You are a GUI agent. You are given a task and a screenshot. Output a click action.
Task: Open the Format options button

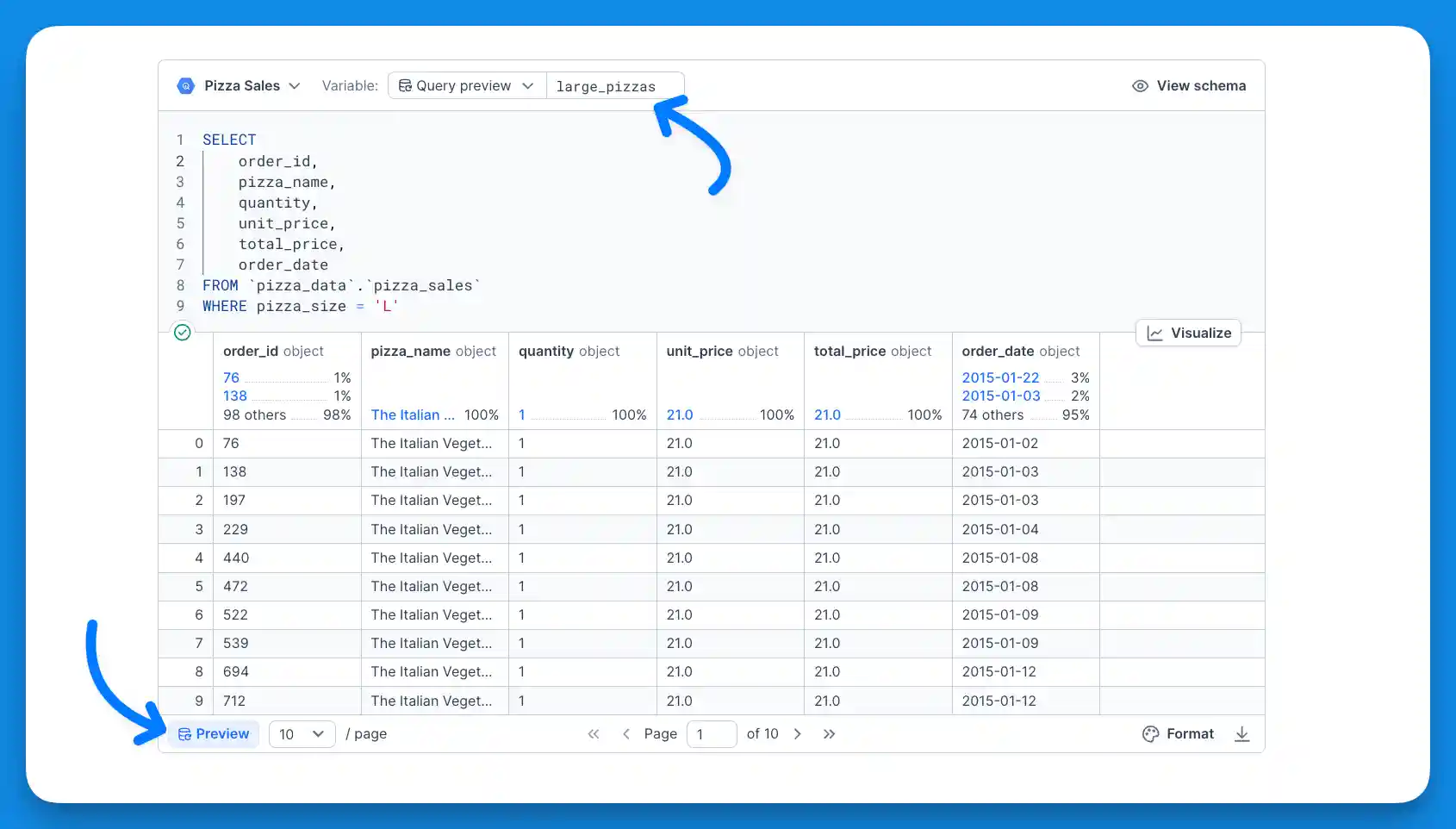tap(1178, 733)
